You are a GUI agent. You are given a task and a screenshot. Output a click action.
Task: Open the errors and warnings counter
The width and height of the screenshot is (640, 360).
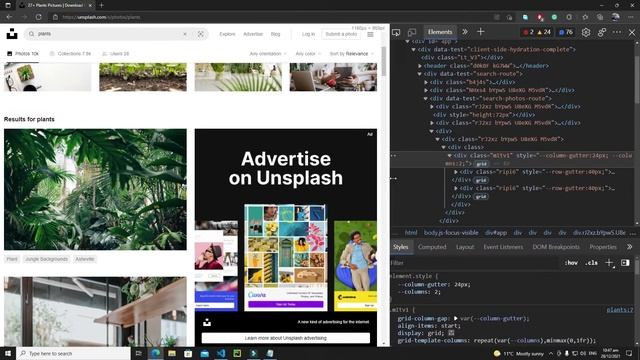[537, 32]
